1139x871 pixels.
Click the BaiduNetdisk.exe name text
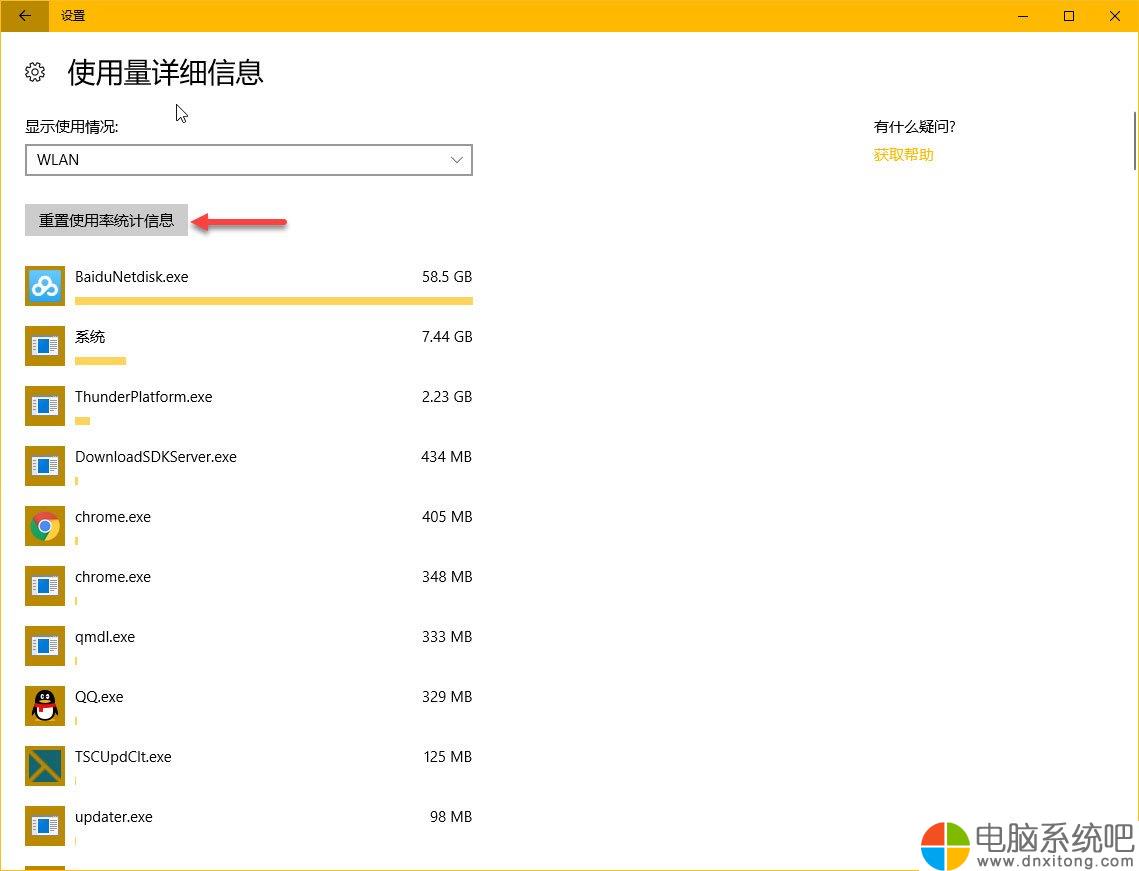[131, 277]
